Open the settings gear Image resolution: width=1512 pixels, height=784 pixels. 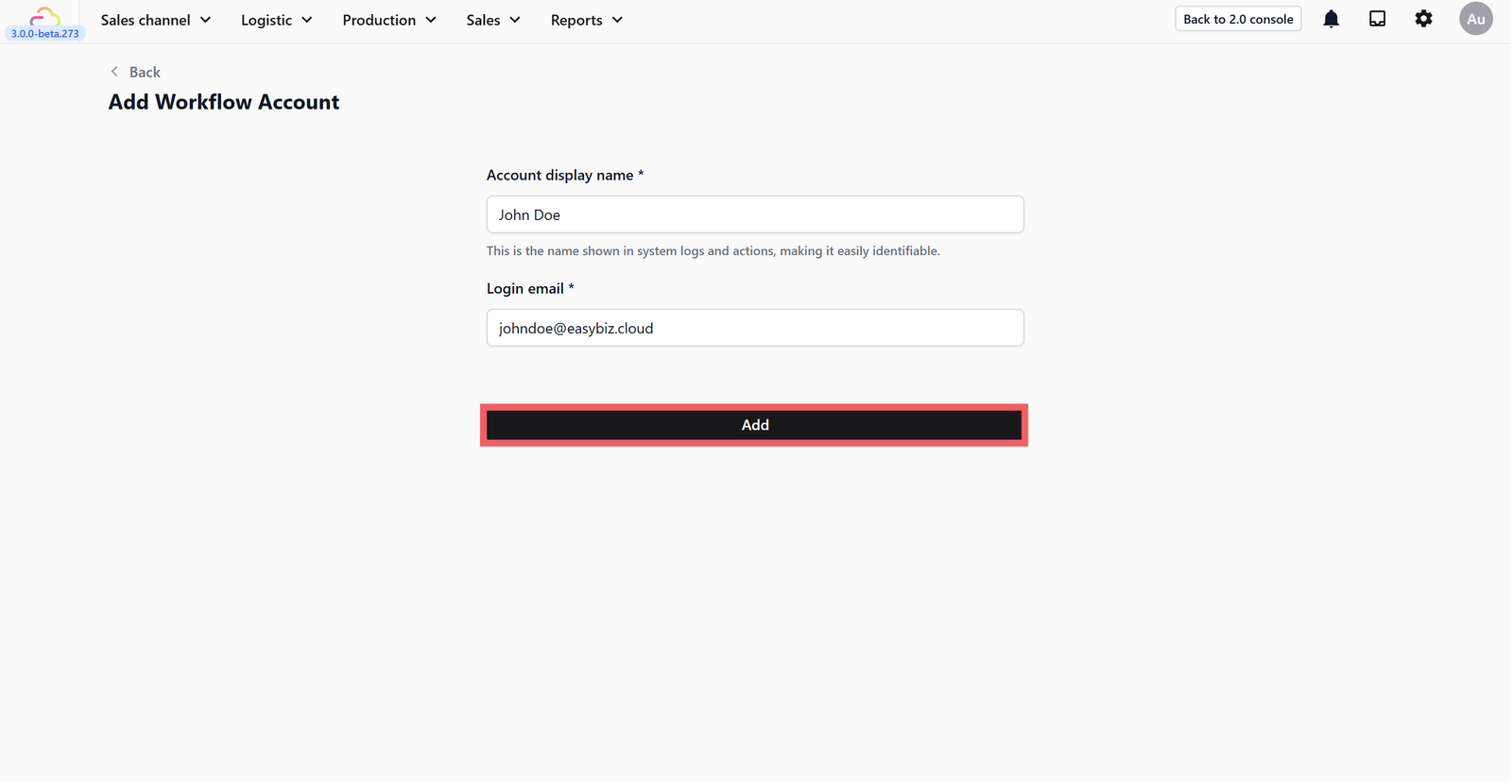click(1424, 18)
